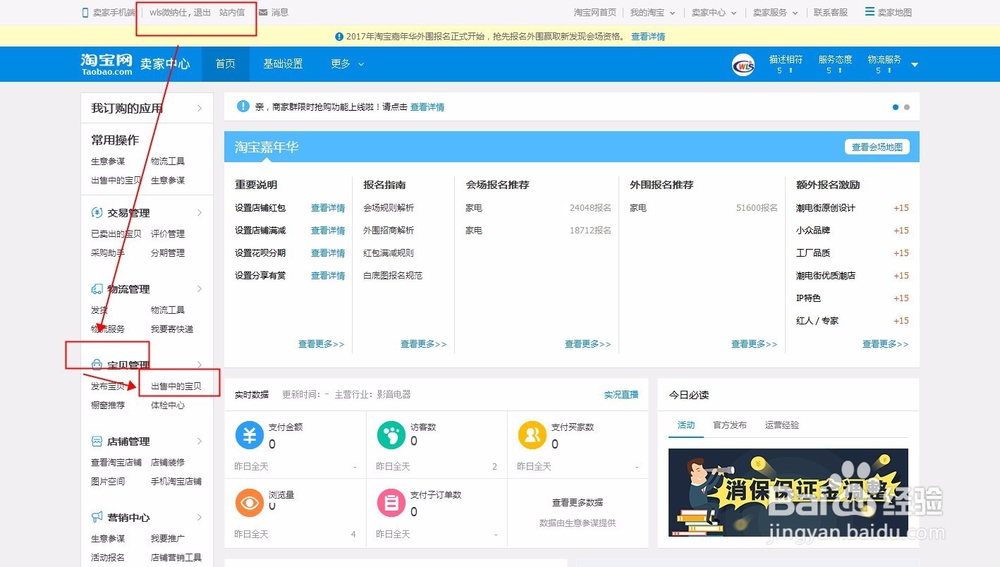Click the 查看更多数据 link

(577, 503)
